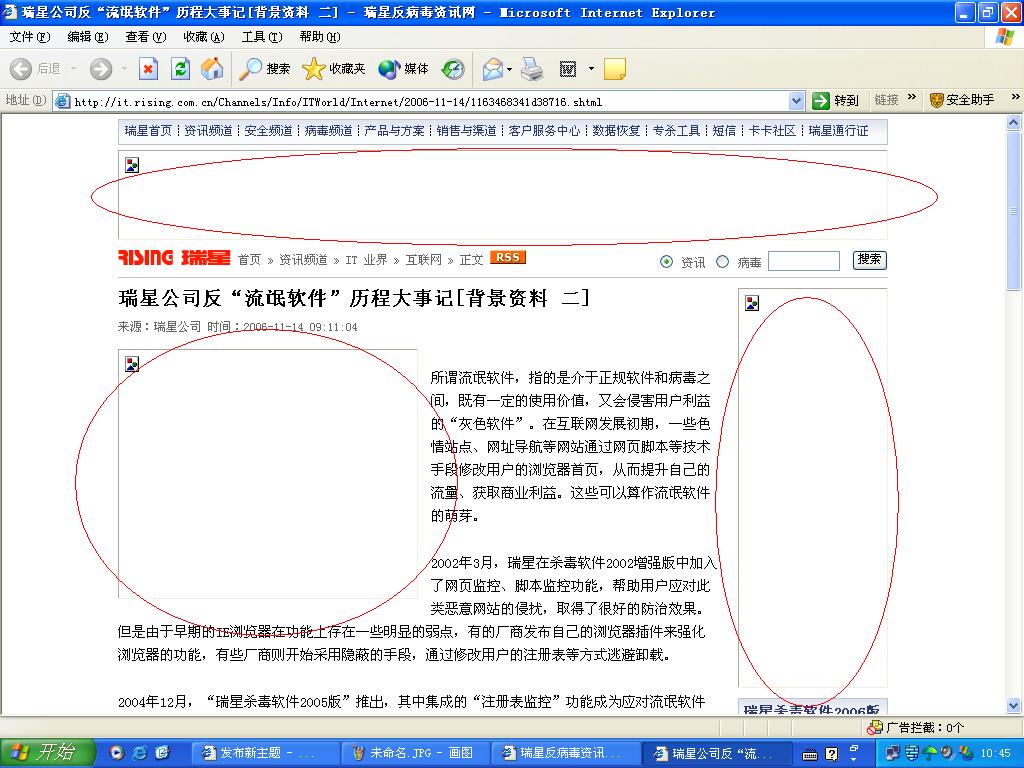This screenshot has height=768, width=1024.
Task: Open the 工具(T) menu
Action: [261, 37]
